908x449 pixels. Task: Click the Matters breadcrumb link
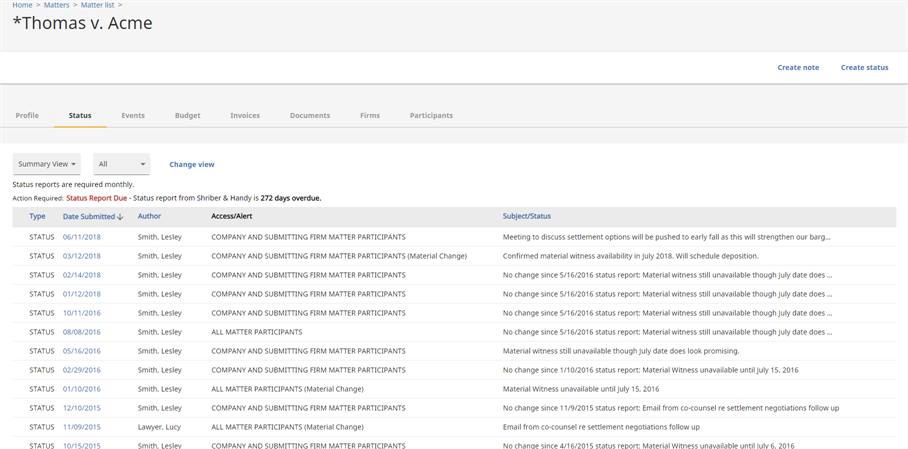click(x=56, y=5)
